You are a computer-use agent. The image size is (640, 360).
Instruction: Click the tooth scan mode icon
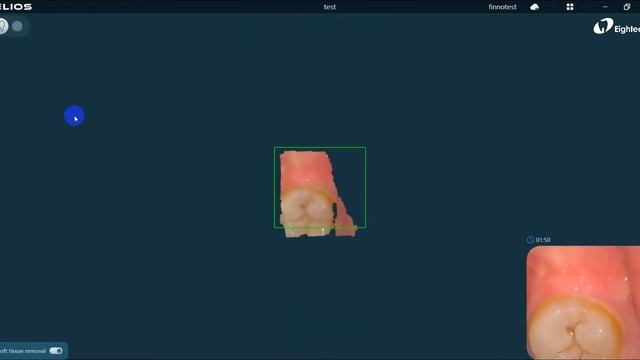[x=3, y=26]
